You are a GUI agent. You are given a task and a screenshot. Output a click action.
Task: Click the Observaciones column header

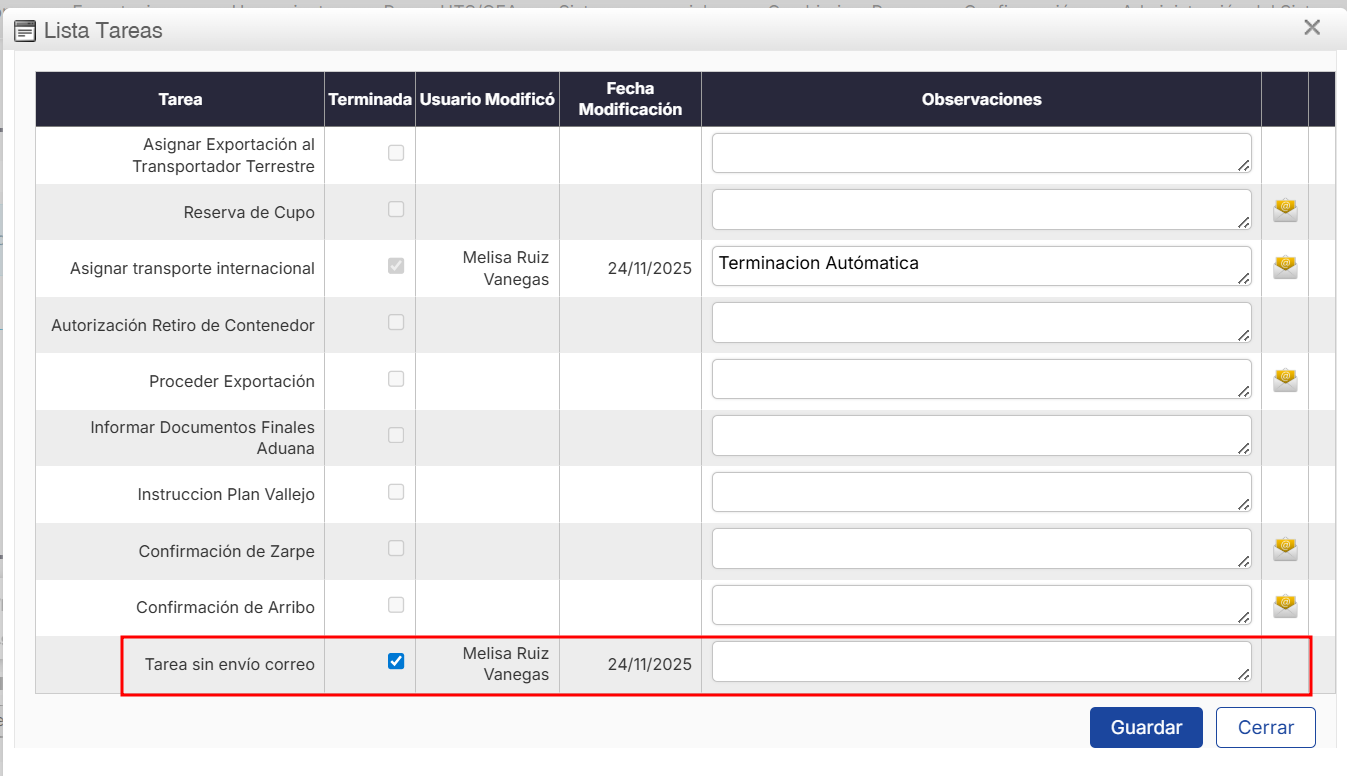point(981,99)
